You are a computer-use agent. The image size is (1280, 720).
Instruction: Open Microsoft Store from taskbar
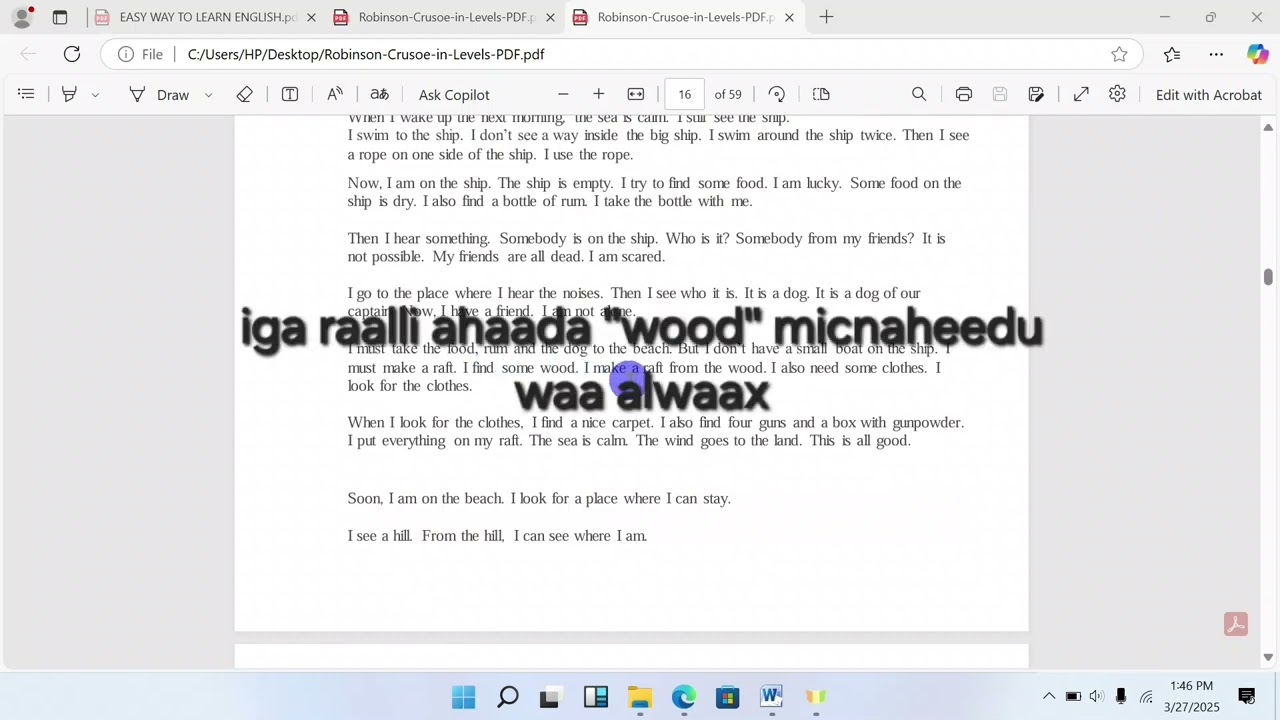[728, 697]
